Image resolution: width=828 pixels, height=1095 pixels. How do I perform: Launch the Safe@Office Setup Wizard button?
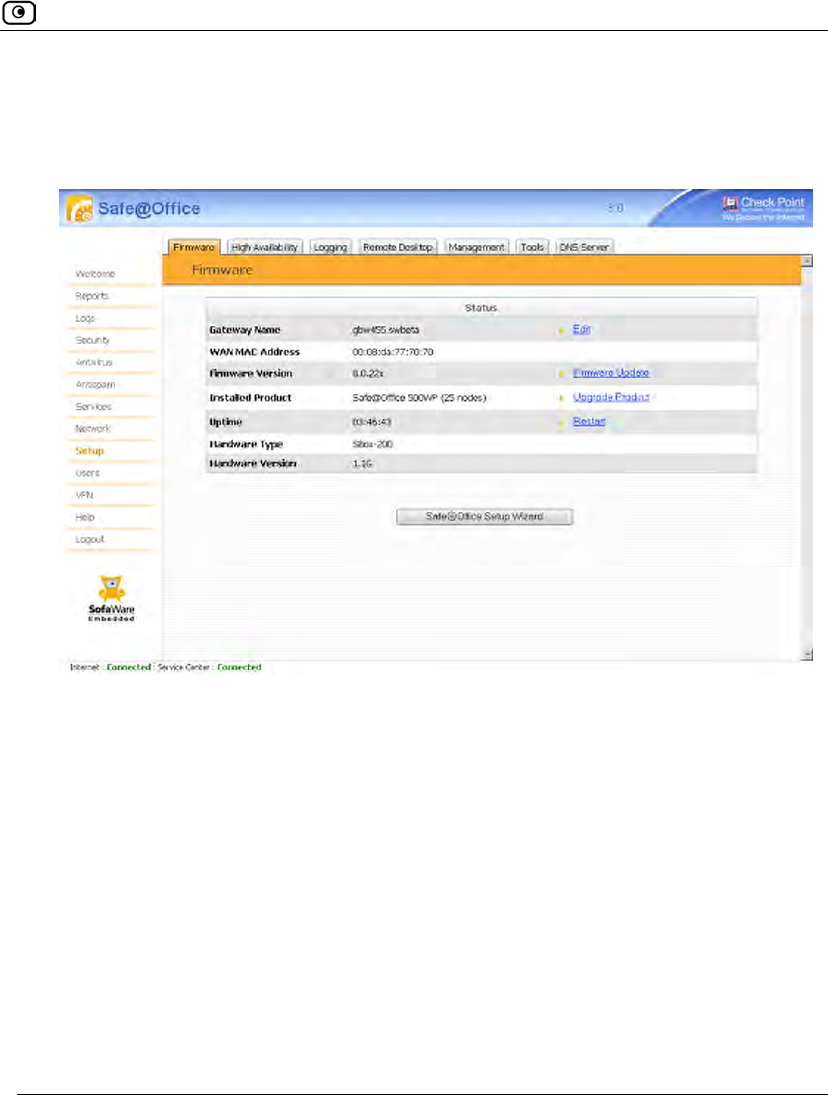pos(485,517)
